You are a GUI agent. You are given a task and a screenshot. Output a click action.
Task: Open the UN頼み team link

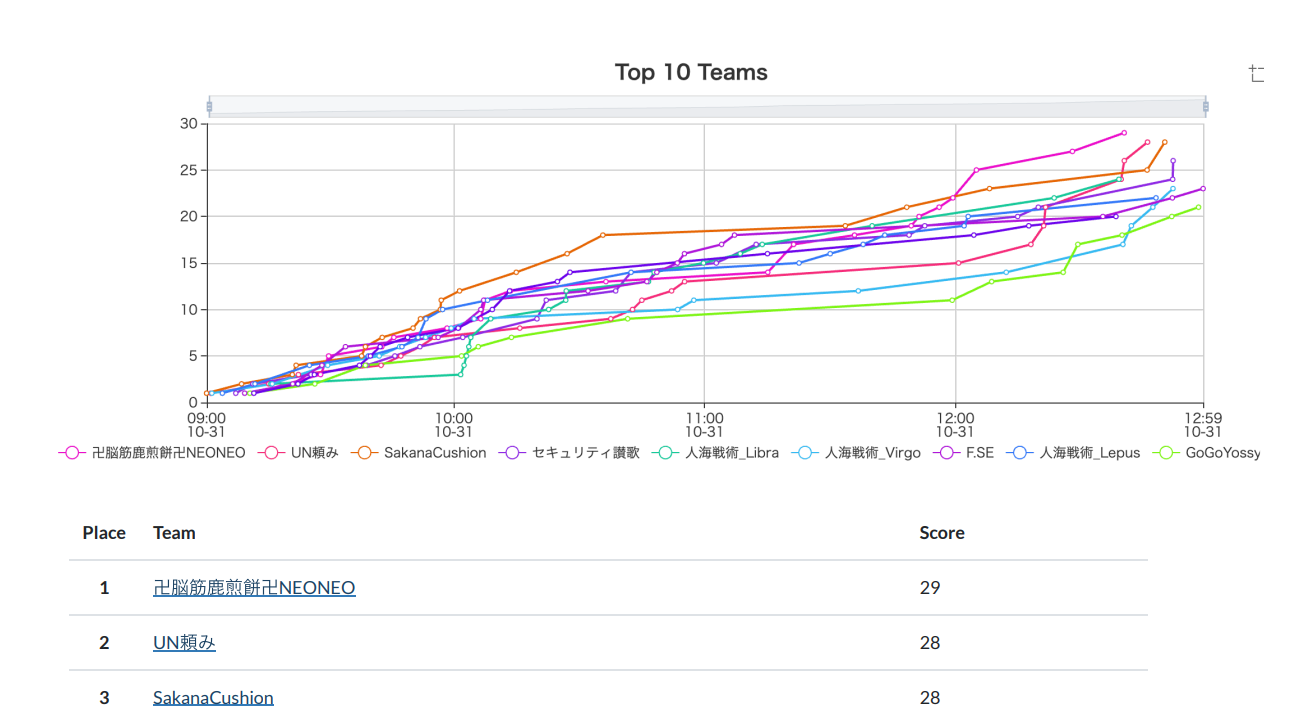[184, 642]
